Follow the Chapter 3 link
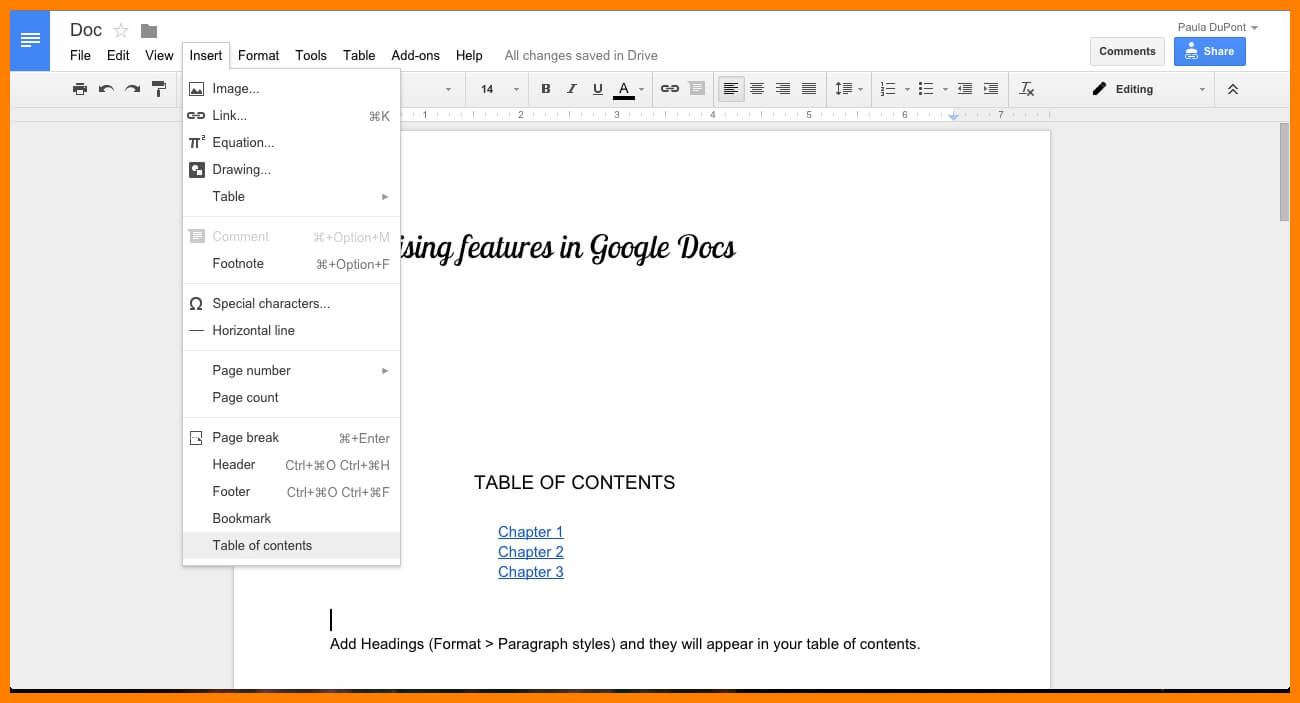The height and width of the screenshot is (703, 1300). coord(531,572)
